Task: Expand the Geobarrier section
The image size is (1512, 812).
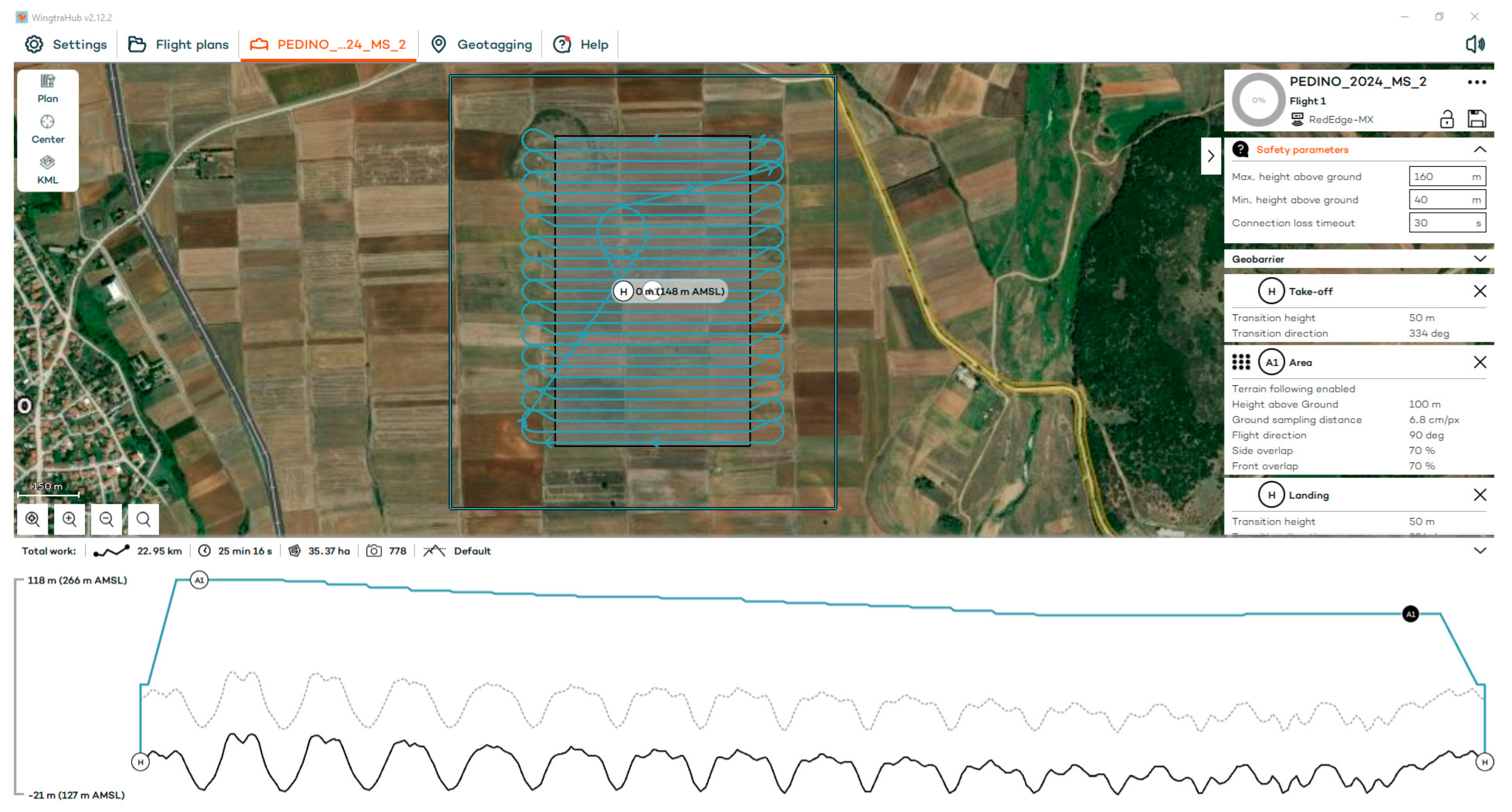Action: 1480,258
